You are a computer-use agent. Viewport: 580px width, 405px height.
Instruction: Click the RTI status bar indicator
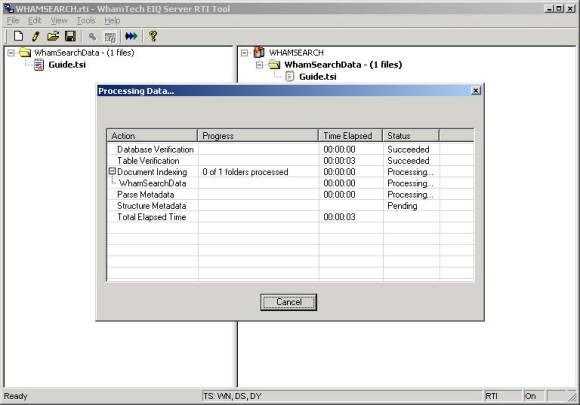502,396
